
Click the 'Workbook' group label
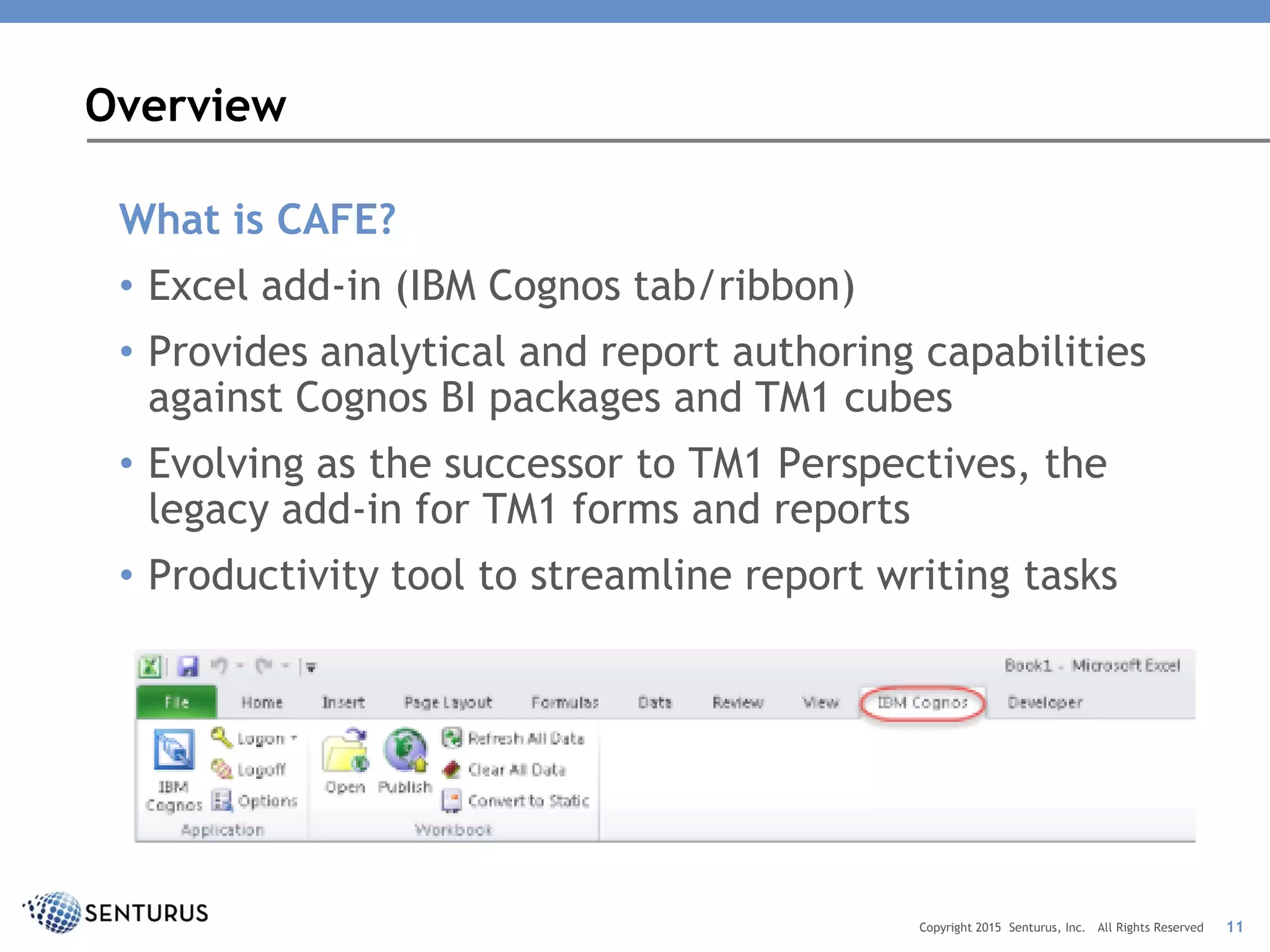[453, 830]
